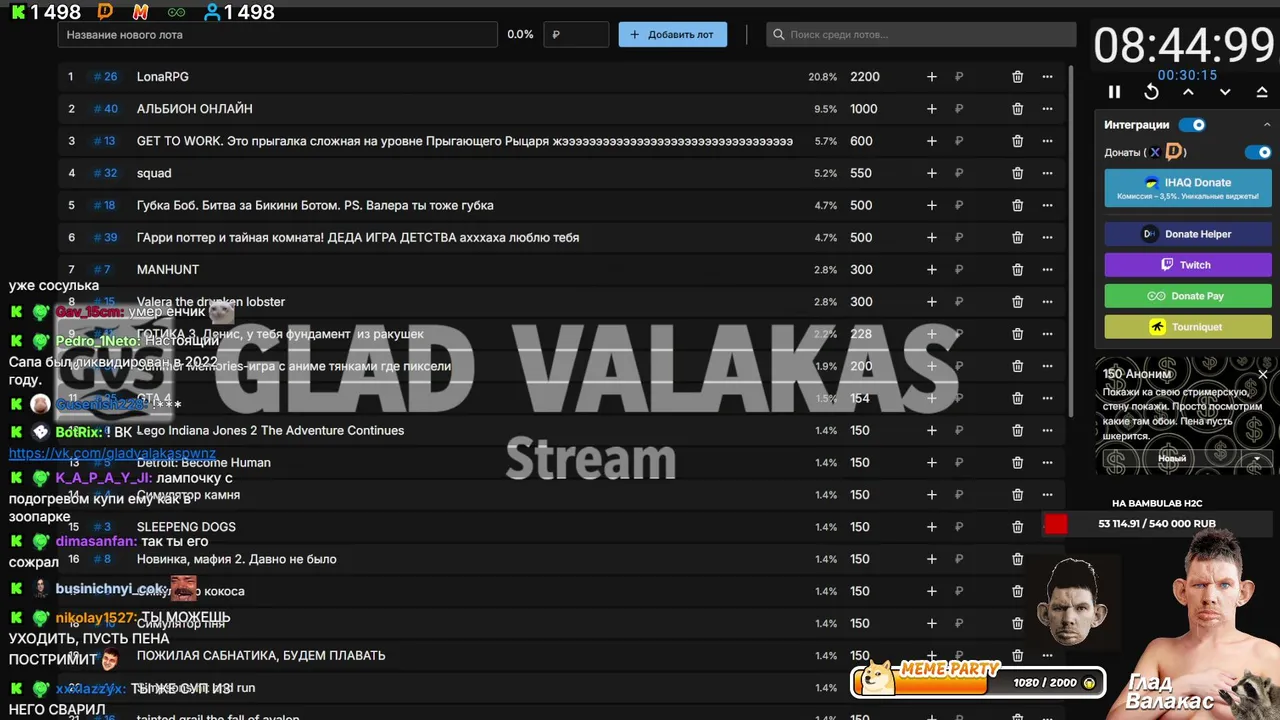Add amount to ГАрри поттер lot
The width and height of the screenshot is (1280, 720).
(931, 237)
